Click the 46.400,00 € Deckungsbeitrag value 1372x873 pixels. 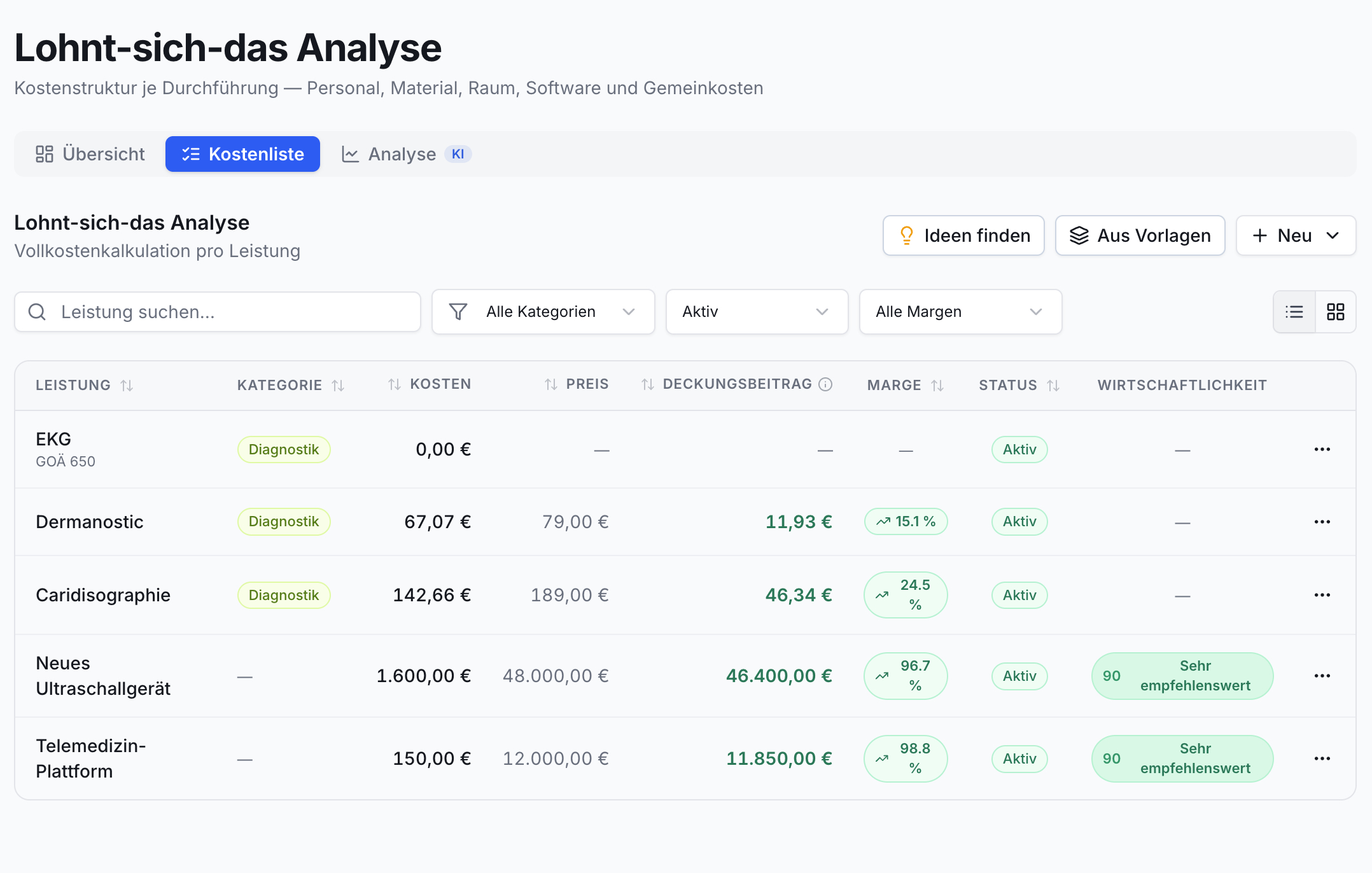click(779, 676)
